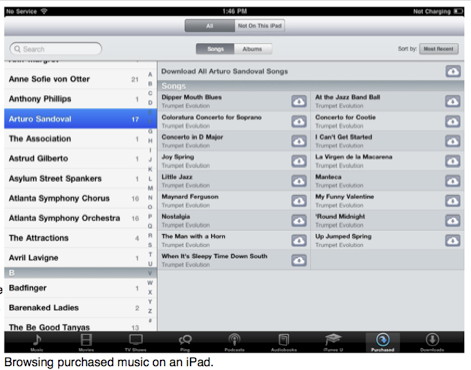Download Manteca via cloud icon
Screen dimensions: 471x370
click(x=453, y=181)
